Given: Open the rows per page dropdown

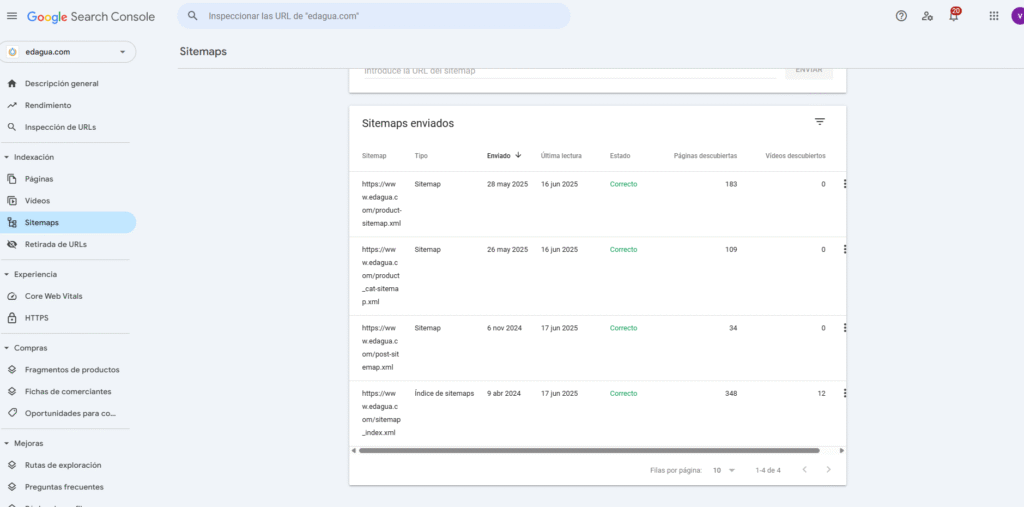Looking at the screenshot, I should point(724,470).
